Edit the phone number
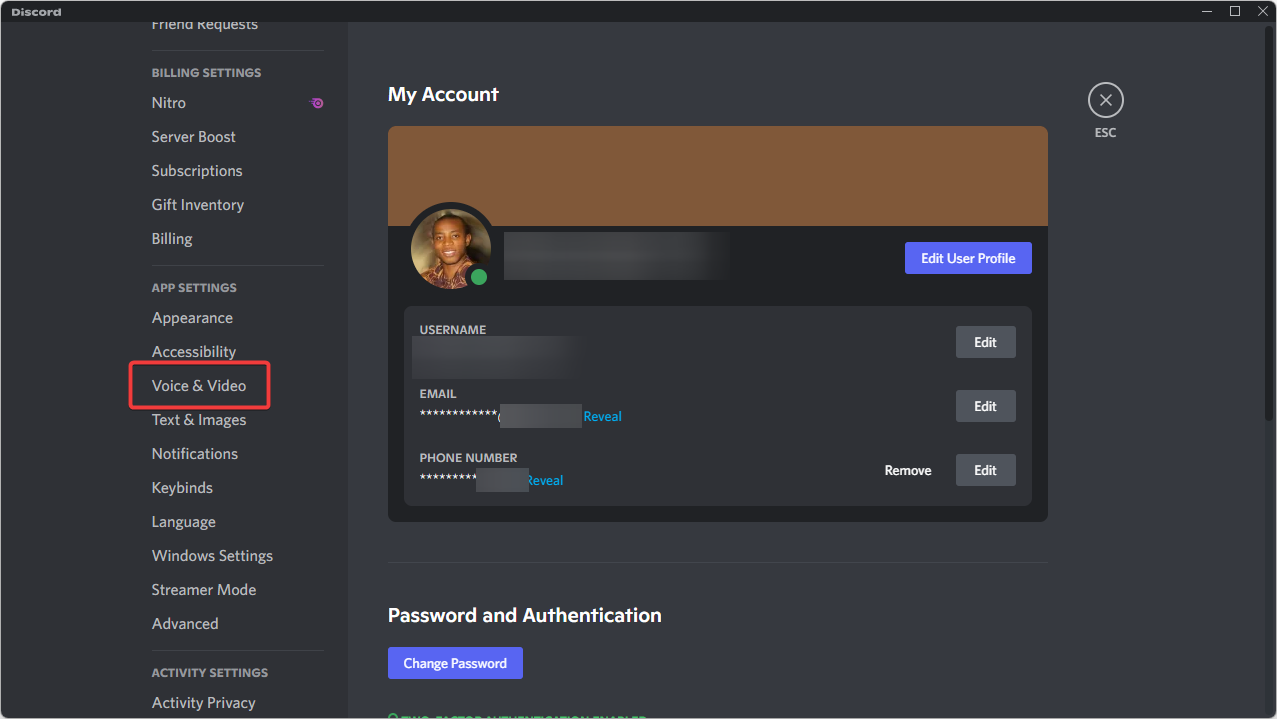1277x719 pixels. tap(985, 470)
